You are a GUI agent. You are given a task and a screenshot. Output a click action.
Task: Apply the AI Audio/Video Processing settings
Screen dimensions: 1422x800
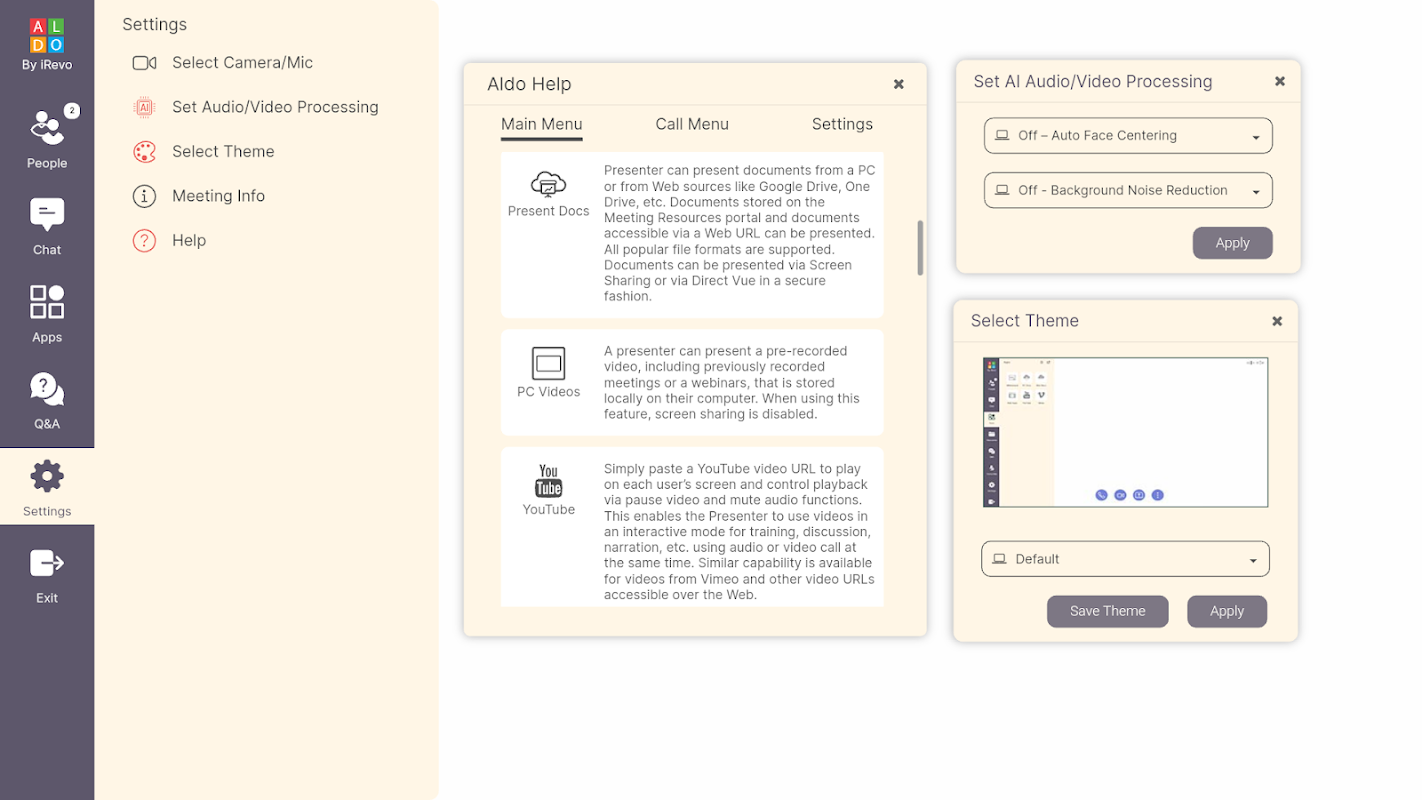click(1232, 243)
